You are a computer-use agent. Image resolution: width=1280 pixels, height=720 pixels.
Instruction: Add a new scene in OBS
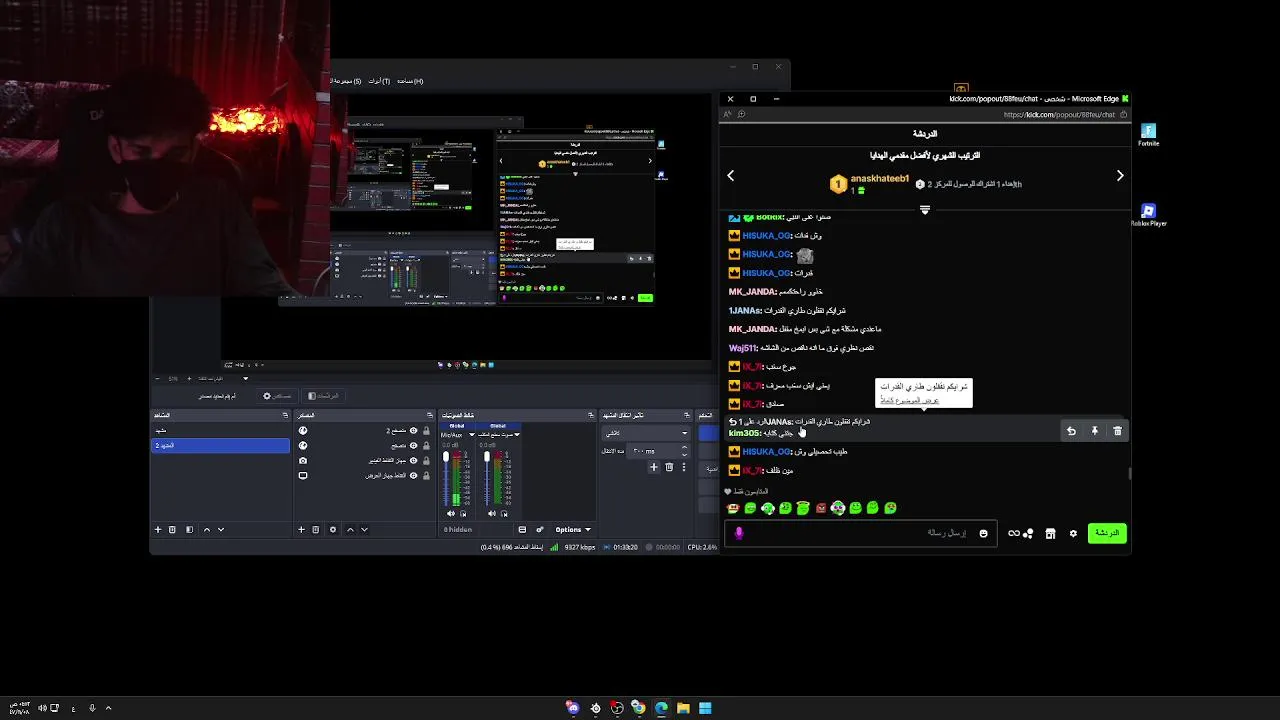coord(158,529)
